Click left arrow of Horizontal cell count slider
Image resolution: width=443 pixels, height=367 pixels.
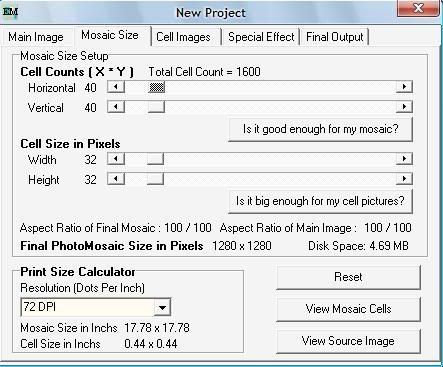(116, 87)
